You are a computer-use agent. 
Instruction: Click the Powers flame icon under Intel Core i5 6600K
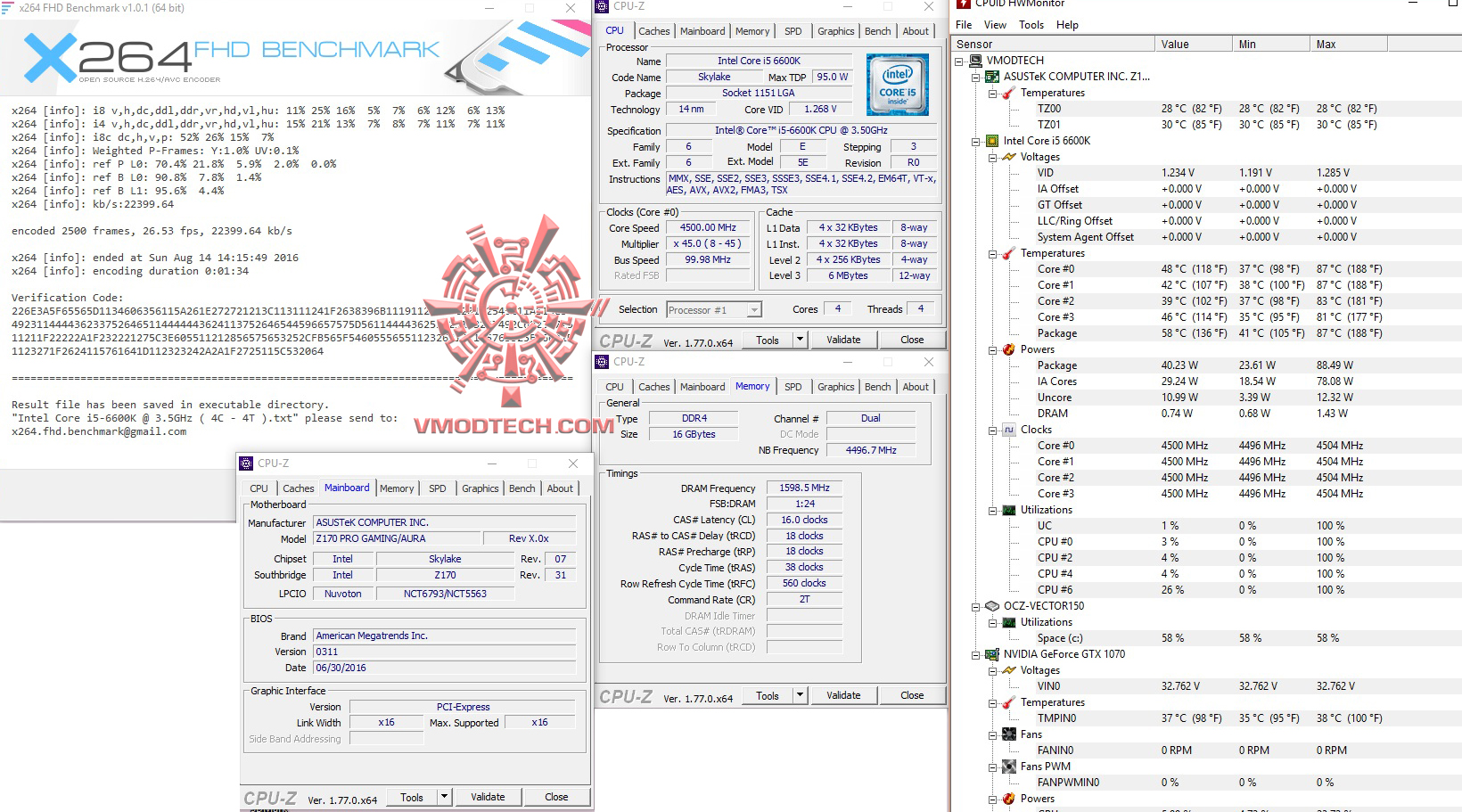1007,349
